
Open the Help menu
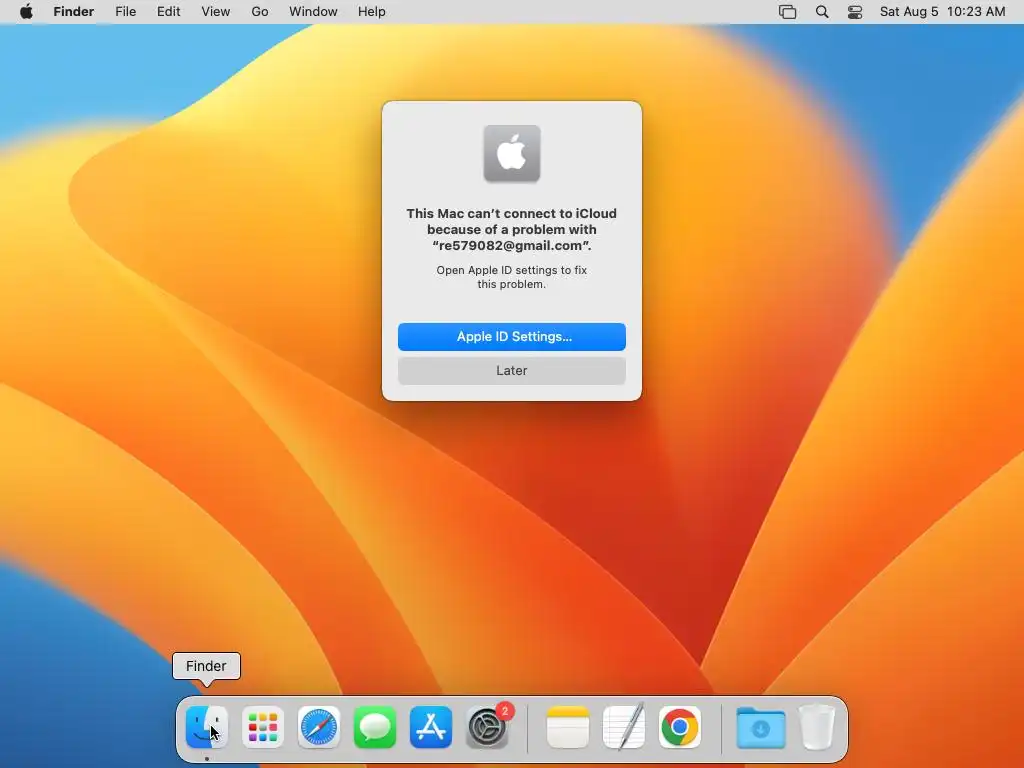372,12
